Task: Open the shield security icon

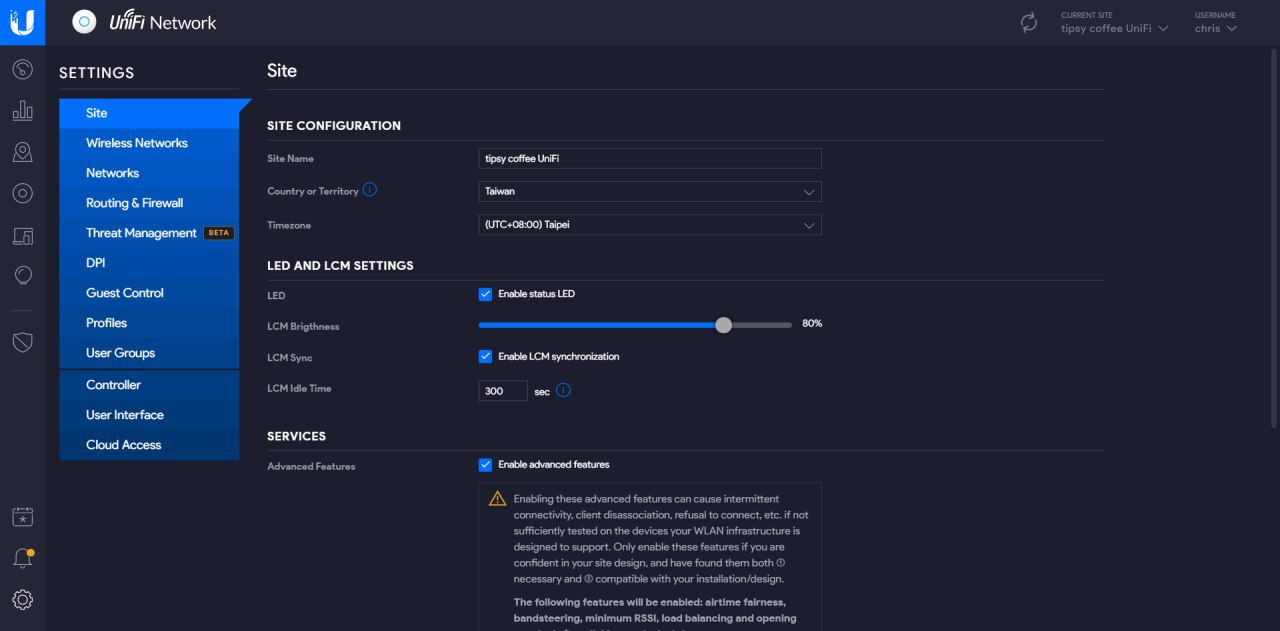Action: (22, 342)
